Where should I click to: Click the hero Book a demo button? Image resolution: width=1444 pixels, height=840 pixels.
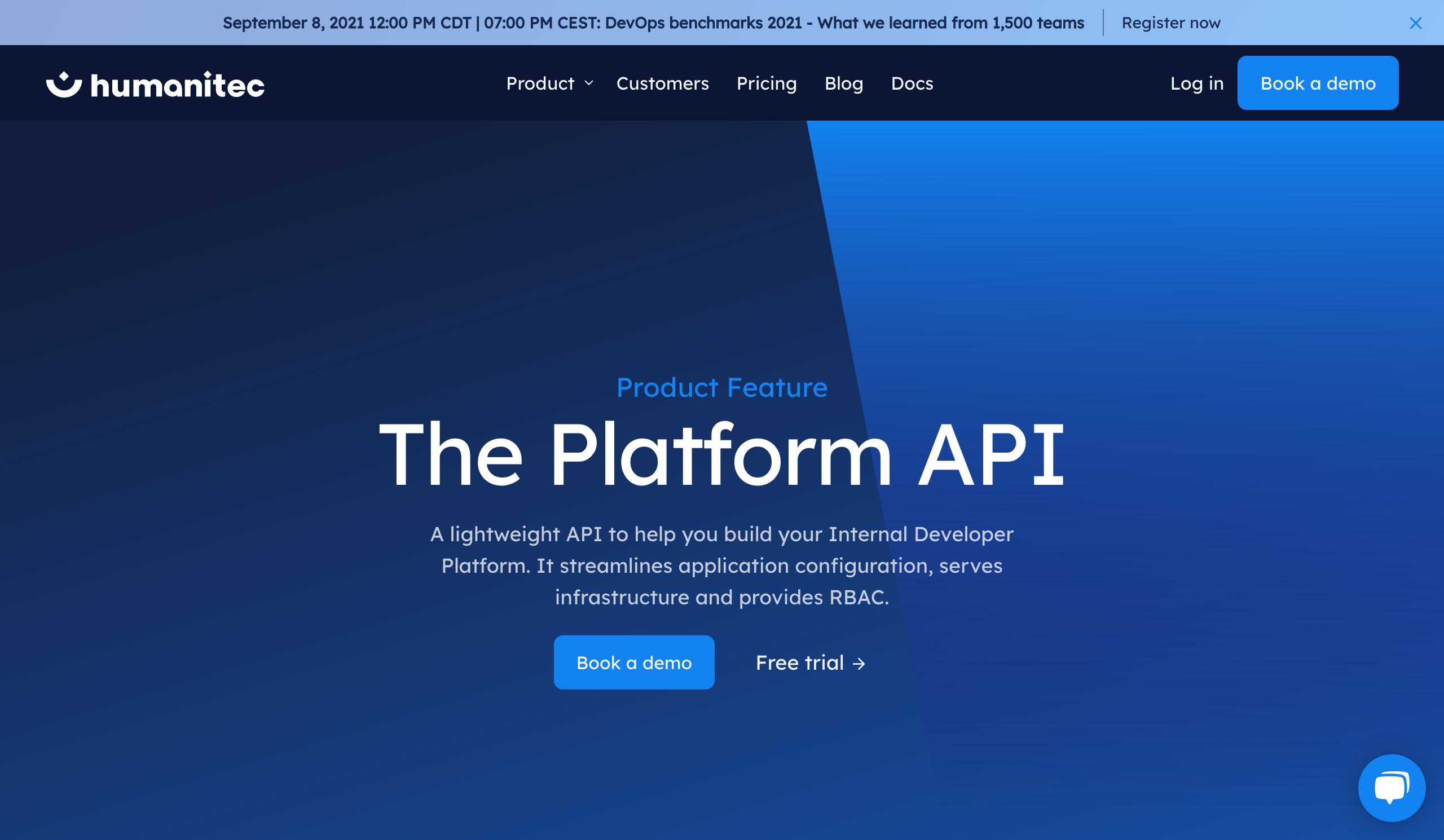(x=634, y=662)
